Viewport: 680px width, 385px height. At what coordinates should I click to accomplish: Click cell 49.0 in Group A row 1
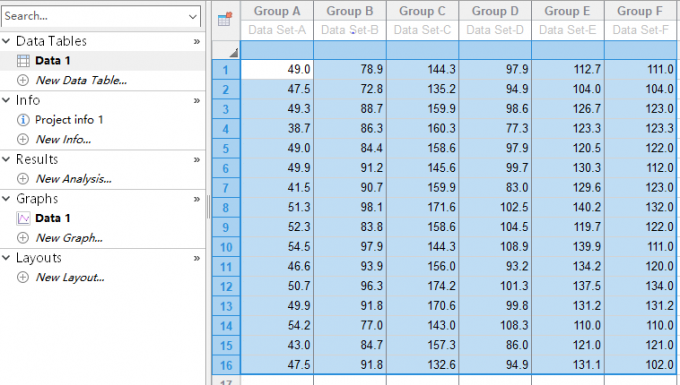277,69
